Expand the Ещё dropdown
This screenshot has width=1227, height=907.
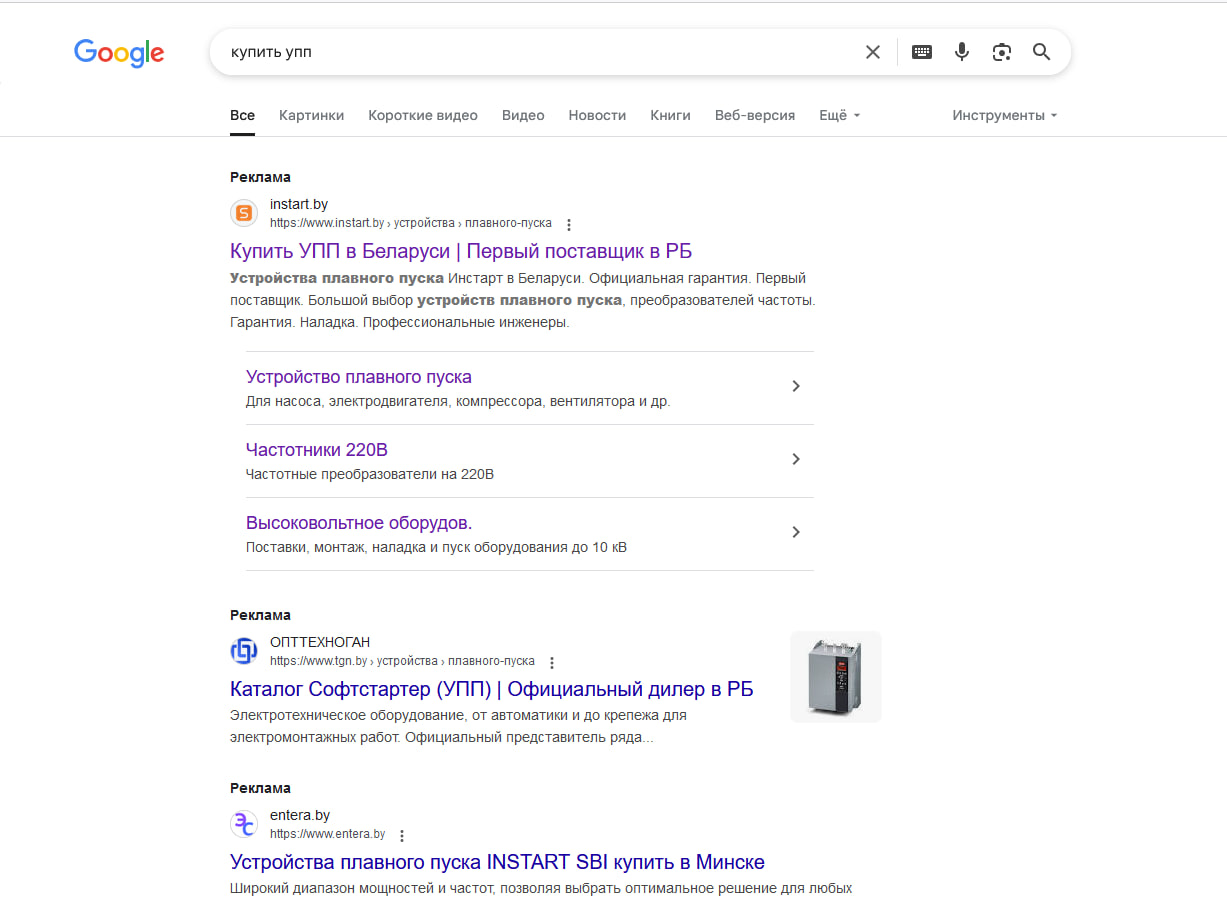(x=839, y=115)
